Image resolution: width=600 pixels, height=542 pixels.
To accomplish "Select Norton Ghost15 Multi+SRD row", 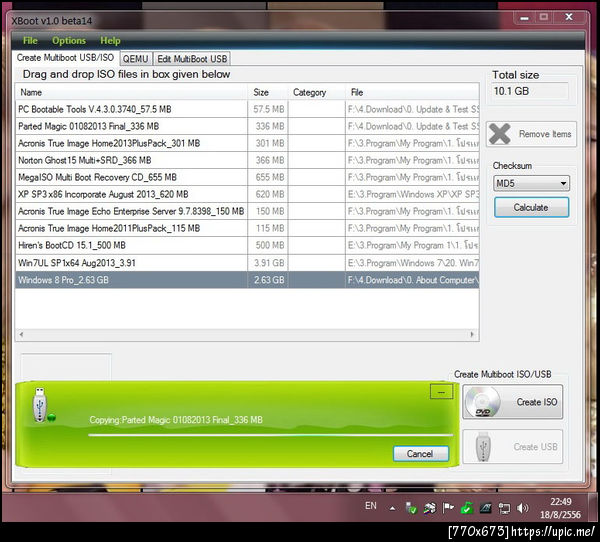I will point(247,160).
